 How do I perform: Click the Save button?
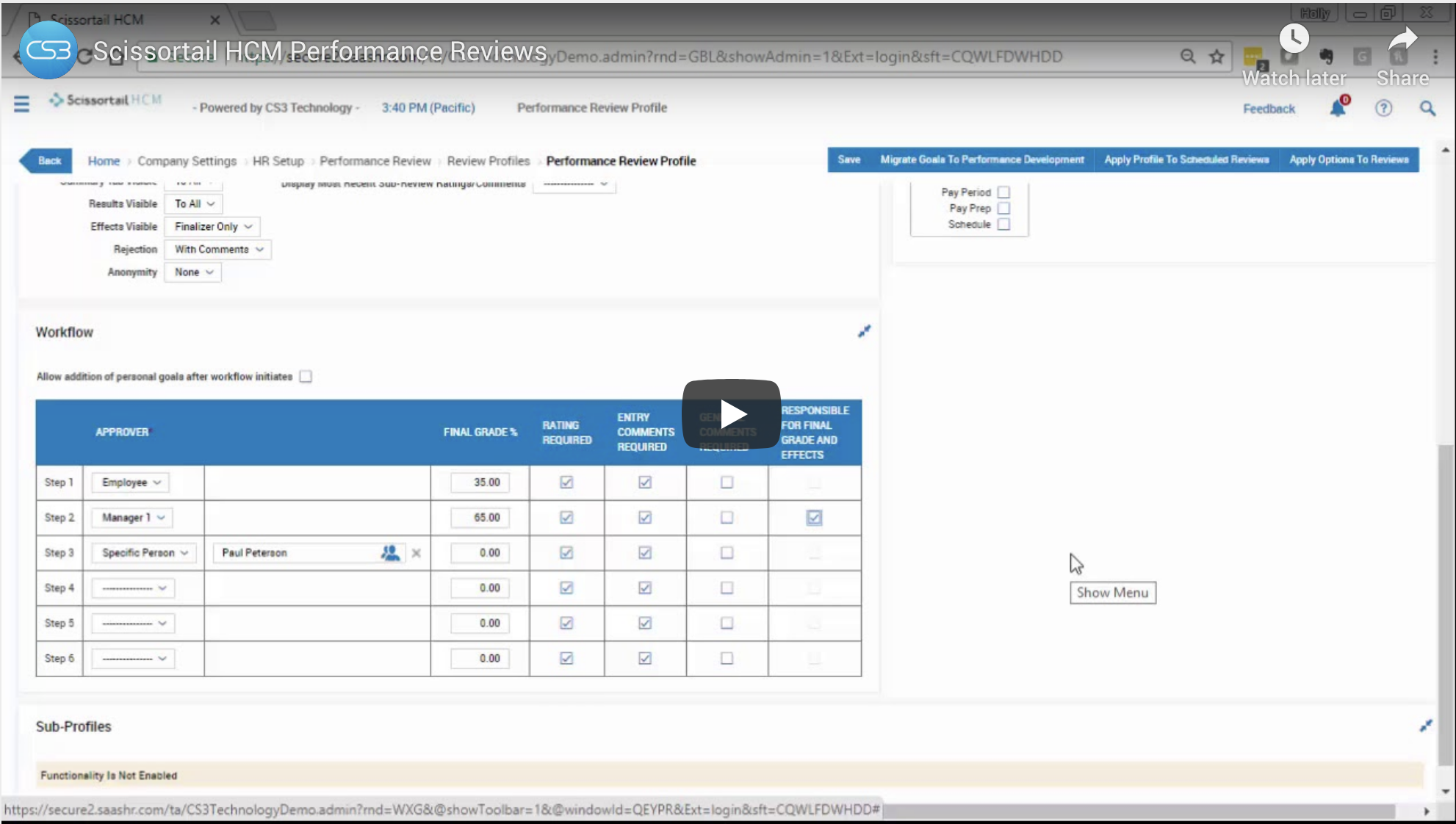tap(848, 159)
